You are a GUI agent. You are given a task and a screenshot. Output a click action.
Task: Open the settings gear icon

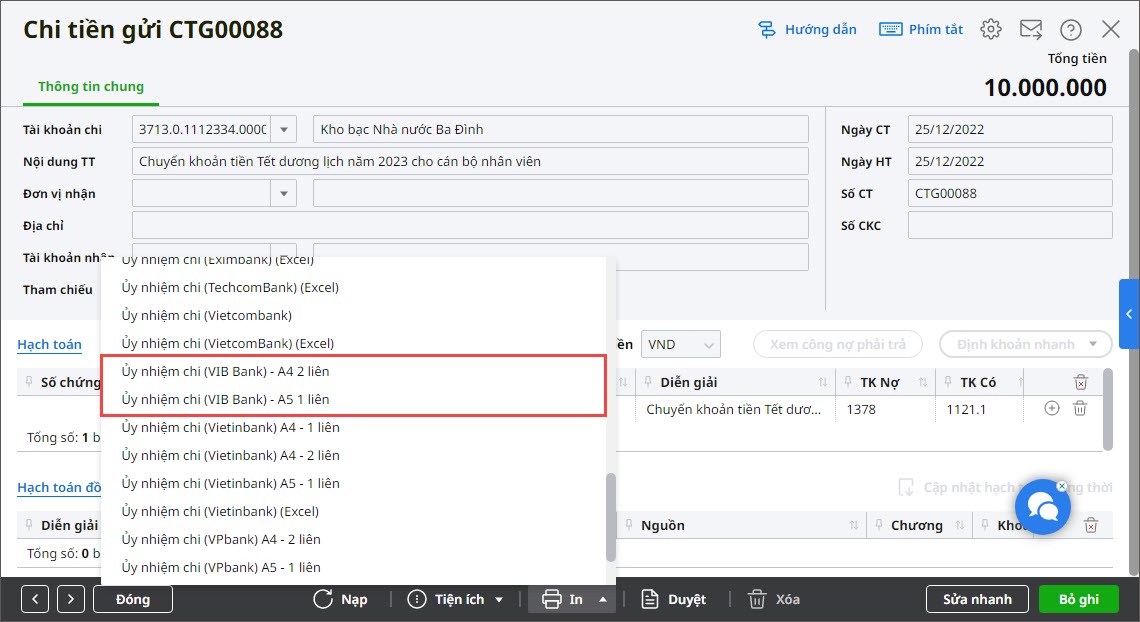tap(990, 29)
